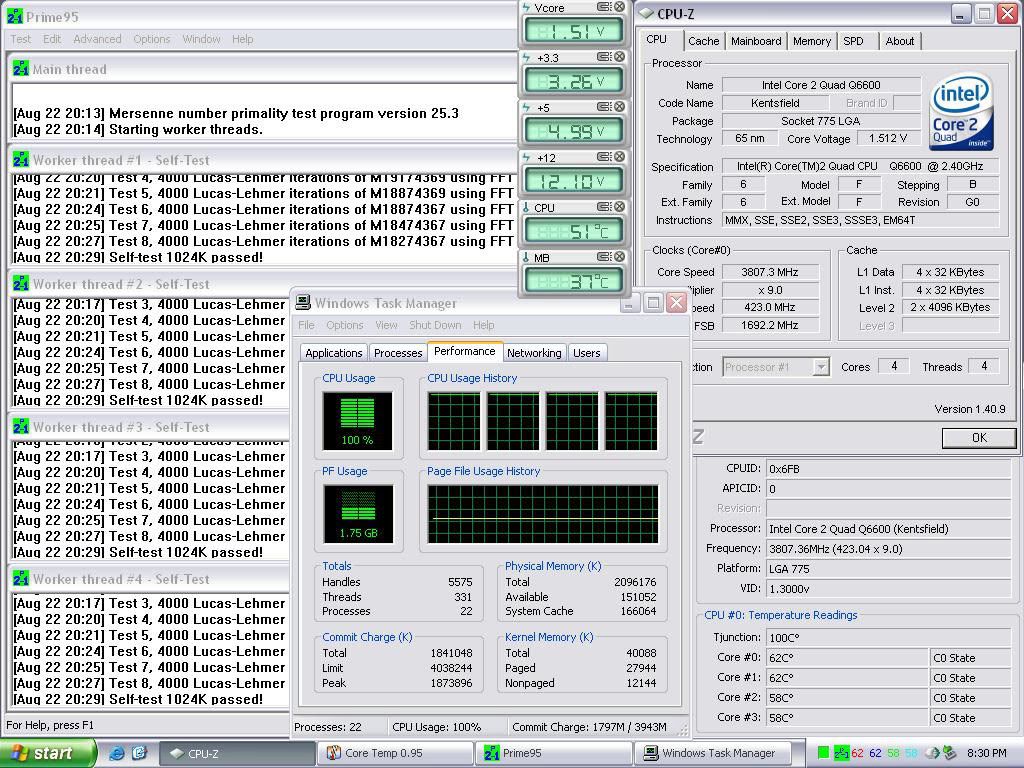Viewport: 1024px width, 768px height.
Task: Switch to the Networking tab in Task Manager
Action: click(x=534, y=353)
